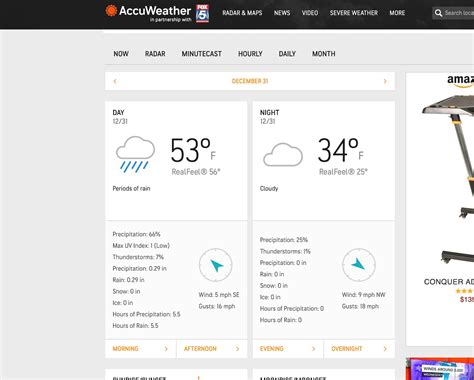Click "Precipitation: 25%" in night details
Screen dimensions: 474x380
(x=284, y=240)
